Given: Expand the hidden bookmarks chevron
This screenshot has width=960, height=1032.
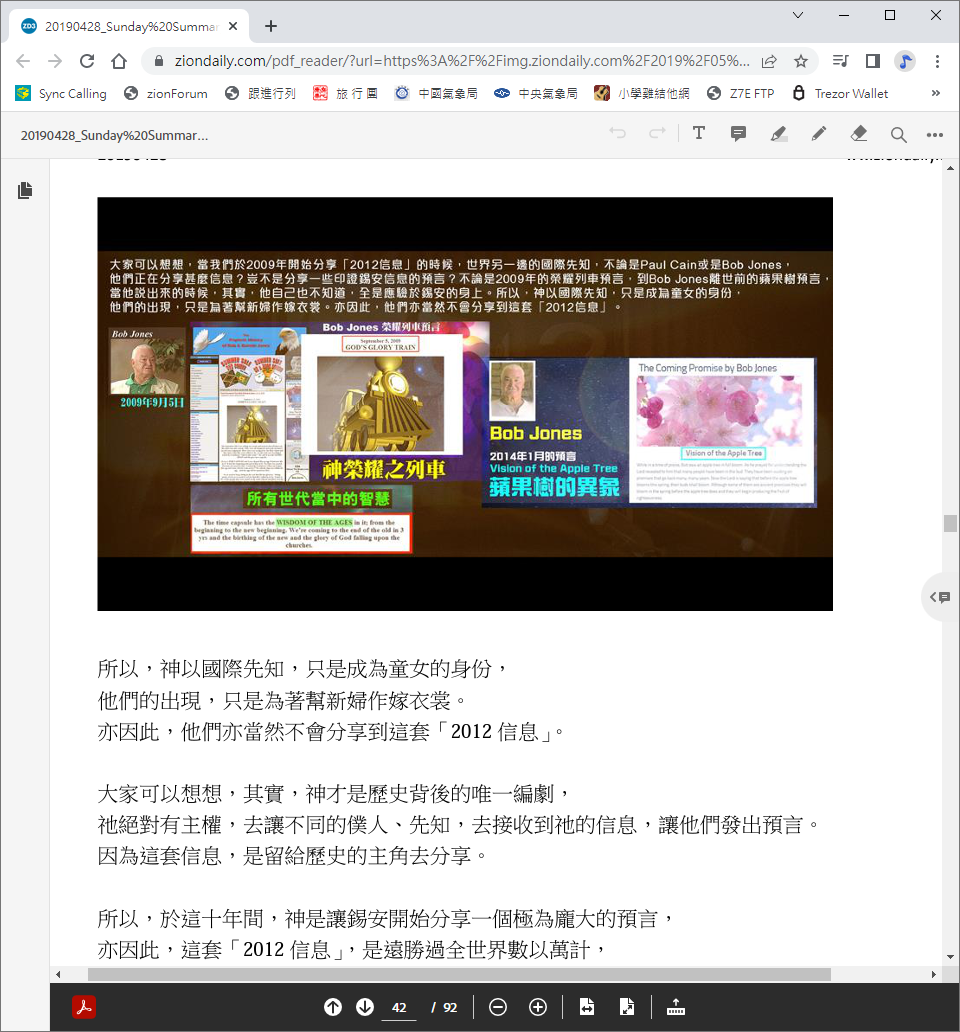Looking at the screenshot, I should coord(936,93).
